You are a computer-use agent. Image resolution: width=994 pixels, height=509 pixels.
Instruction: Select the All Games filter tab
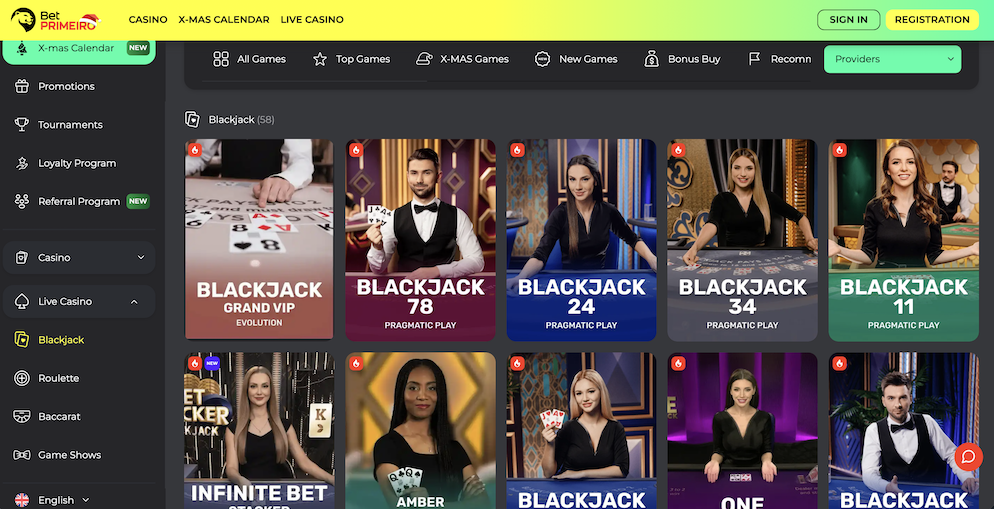pyautogui.click(x=249, y=59)
